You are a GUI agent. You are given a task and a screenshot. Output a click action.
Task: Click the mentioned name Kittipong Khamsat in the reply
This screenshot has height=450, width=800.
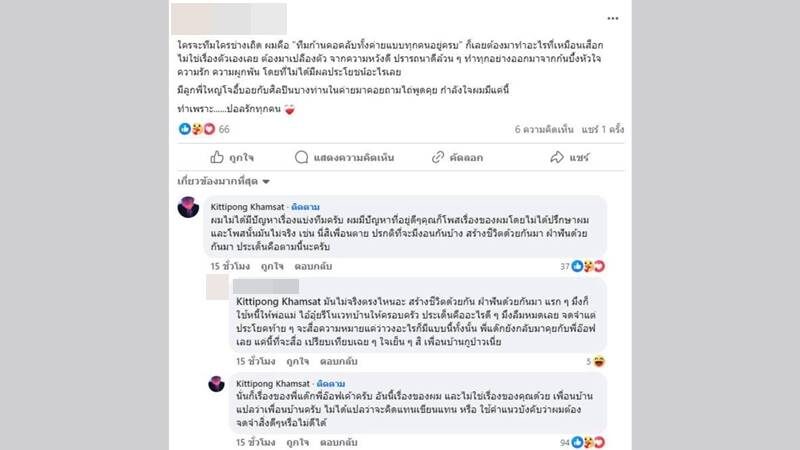click(279, 302)
